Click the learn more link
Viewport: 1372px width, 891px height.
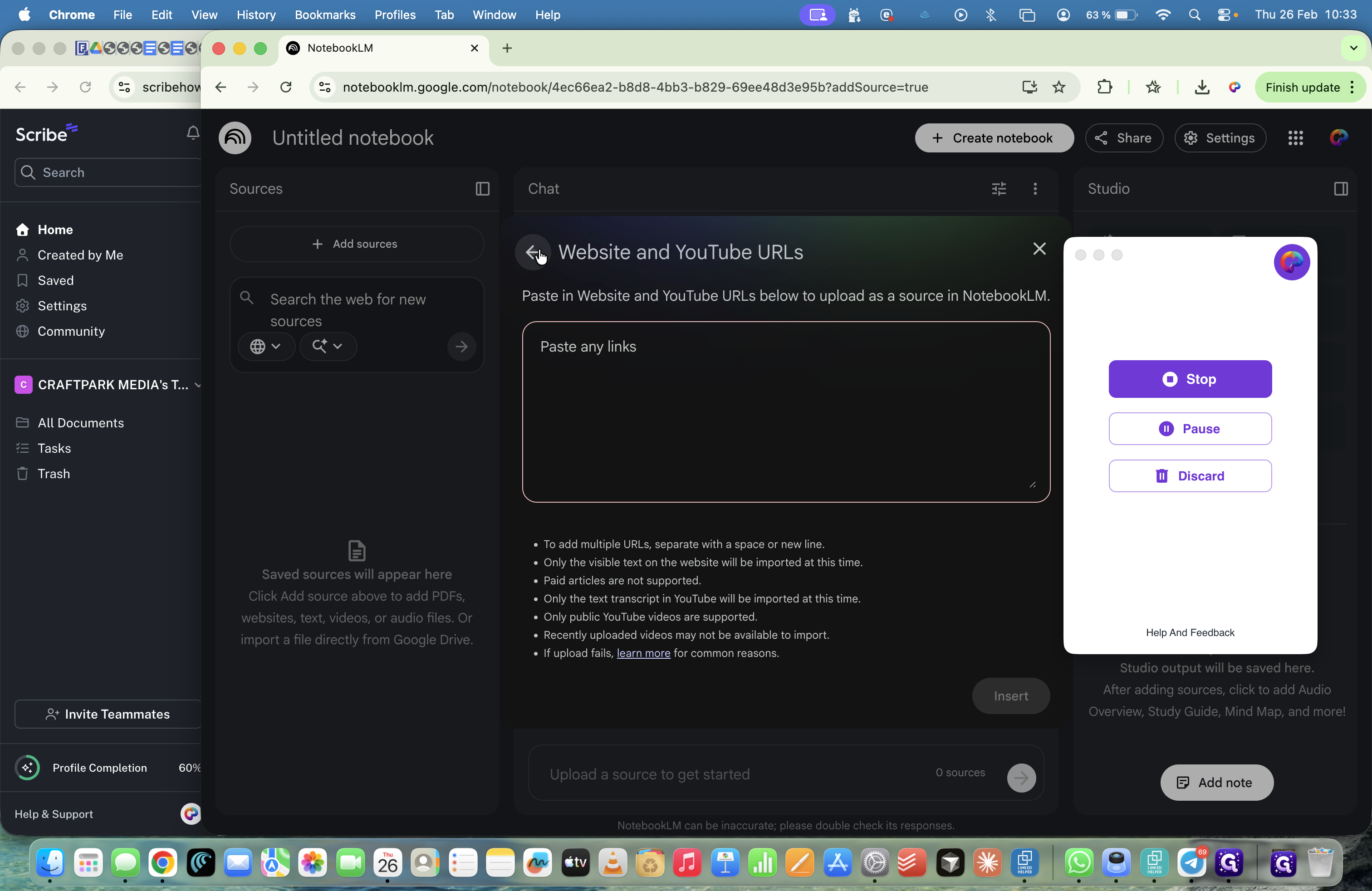(643, 653)
